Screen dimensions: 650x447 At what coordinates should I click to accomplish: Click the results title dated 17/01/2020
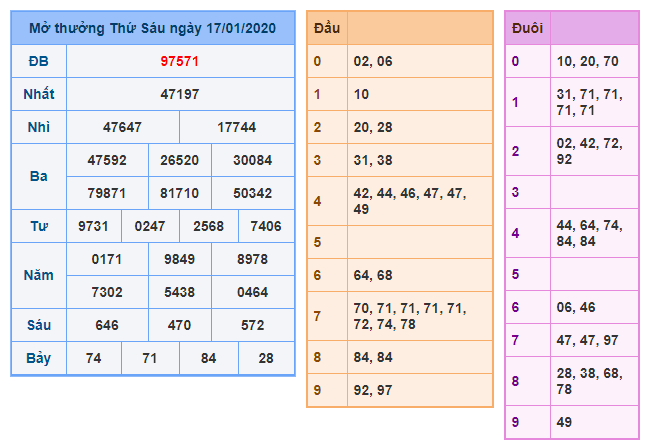(153, 28)
